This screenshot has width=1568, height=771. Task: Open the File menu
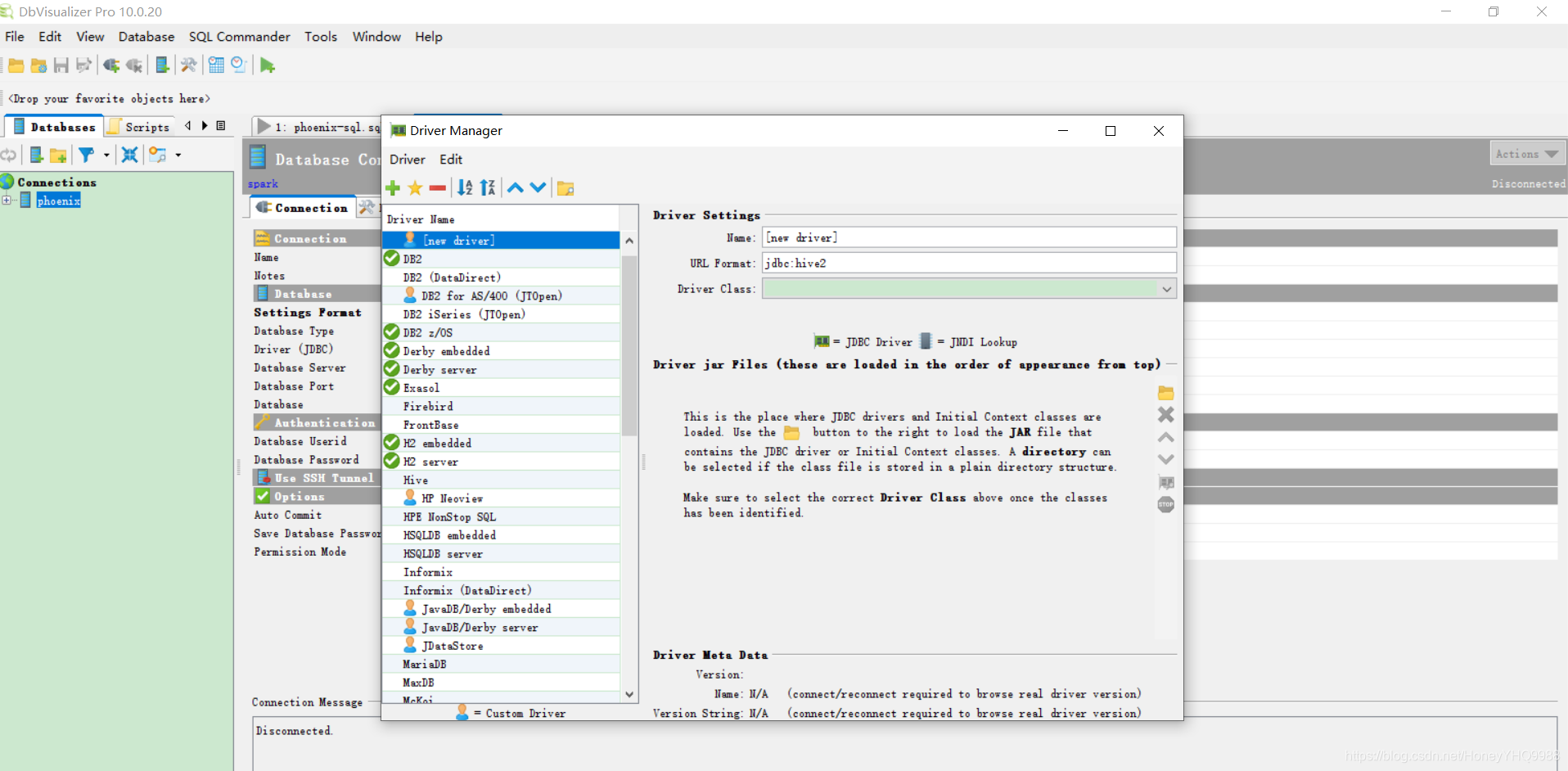pos(15,37)
